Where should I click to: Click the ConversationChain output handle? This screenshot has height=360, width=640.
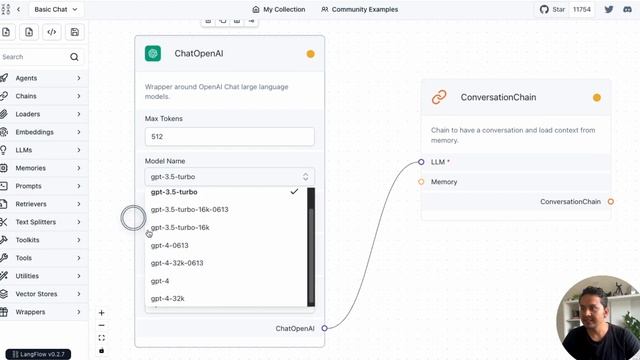[x=611, y=202]
